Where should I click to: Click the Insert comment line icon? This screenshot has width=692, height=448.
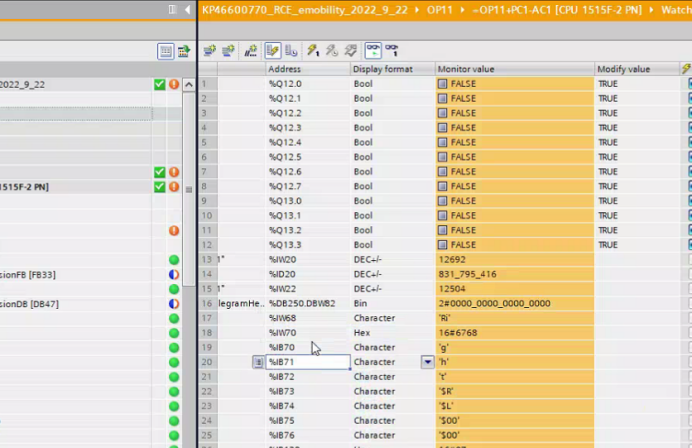tap(251, 51)
